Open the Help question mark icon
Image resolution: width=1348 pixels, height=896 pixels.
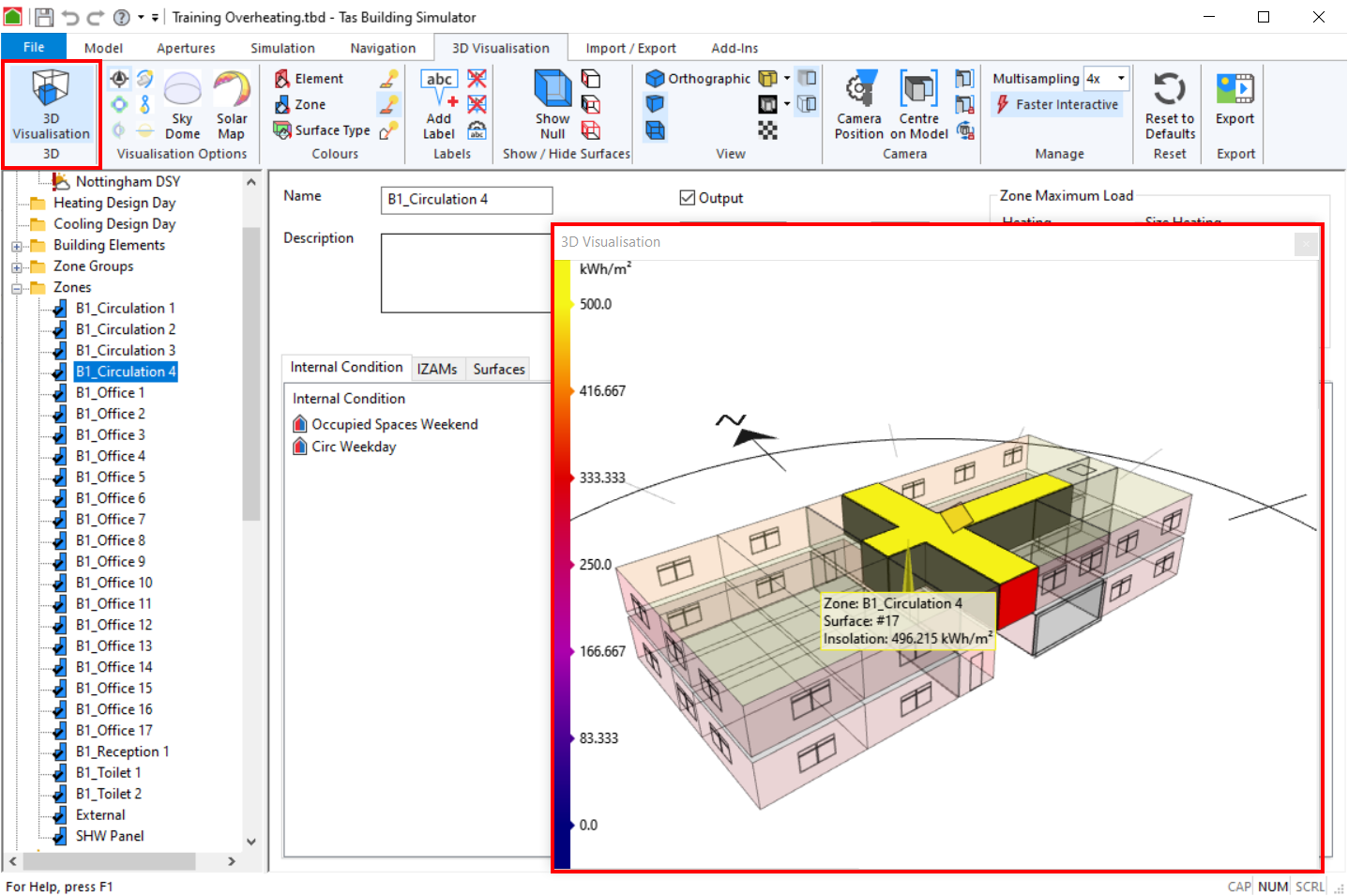coord(122,17)
